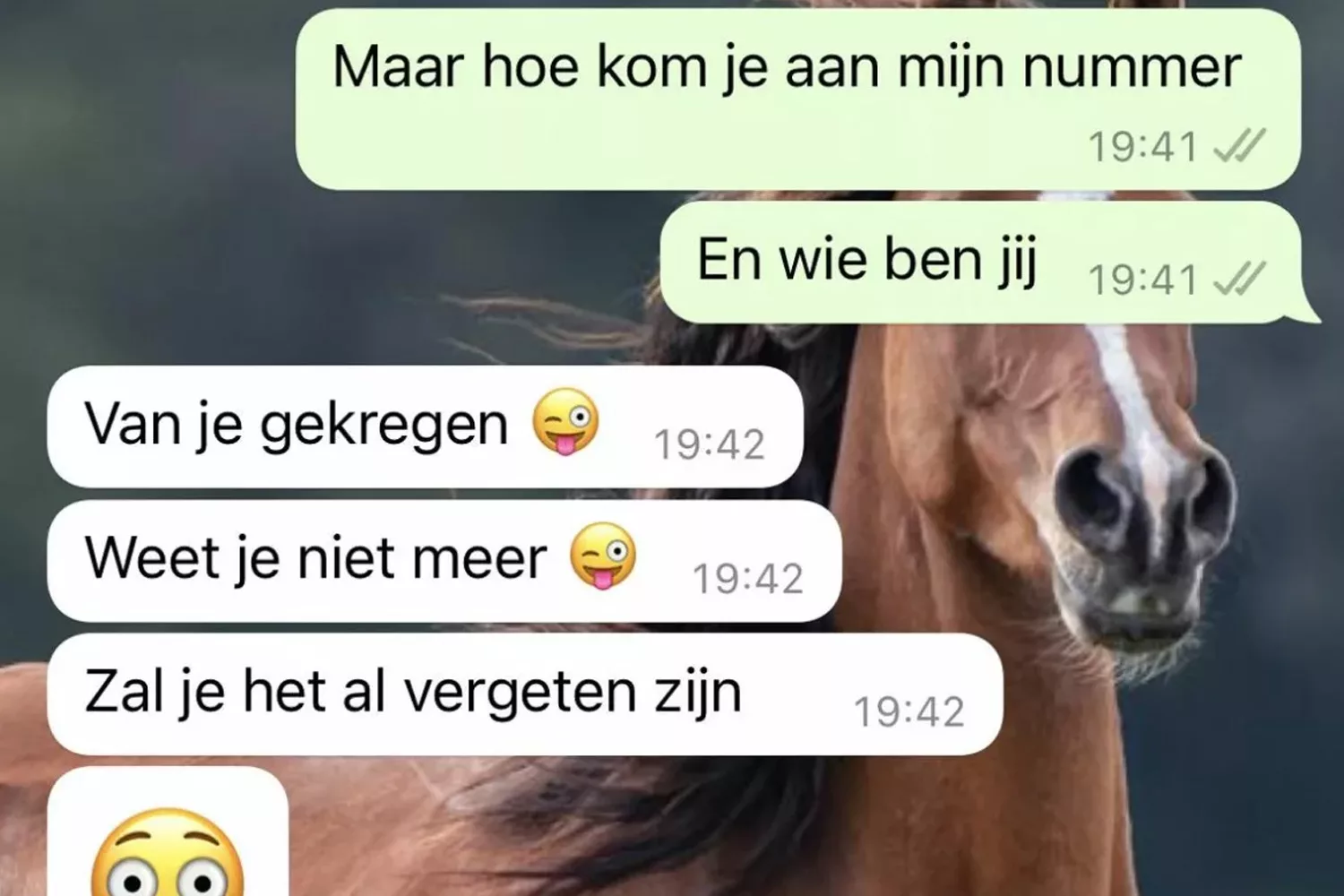
Task: Tap the 'Maar hoe kom je aan mijn nummer' message
Action: point(797,99)
